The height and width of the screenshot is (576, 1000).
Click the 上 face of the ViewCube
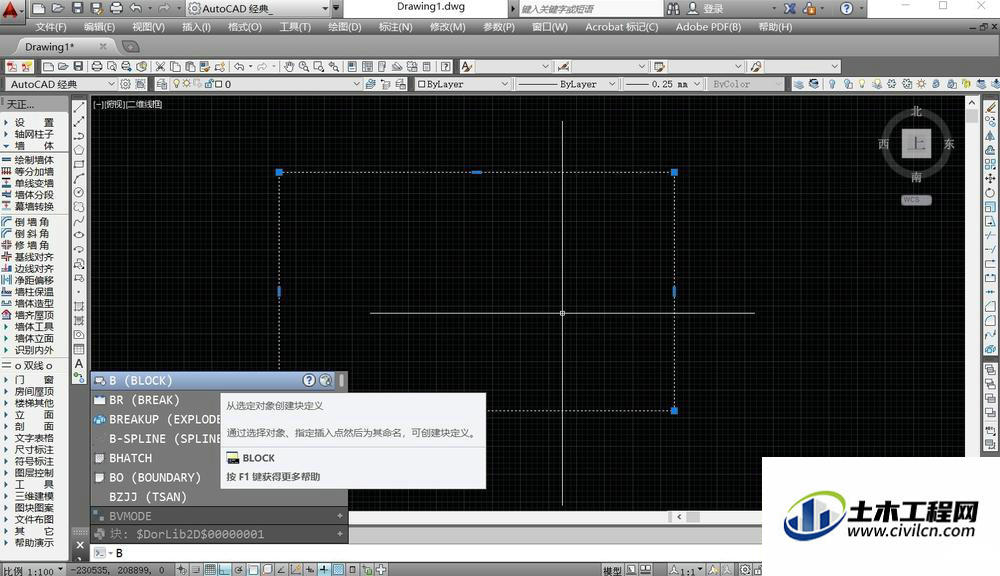pyautogui.click(x=916, y=144)
